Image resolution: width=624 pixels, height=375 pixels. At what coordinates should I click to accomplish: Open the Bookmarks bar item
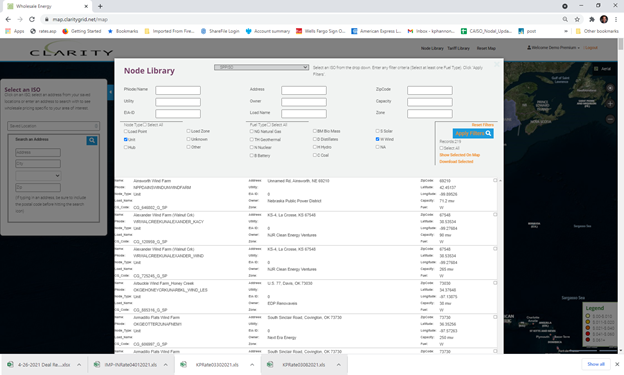pos(123,31)
